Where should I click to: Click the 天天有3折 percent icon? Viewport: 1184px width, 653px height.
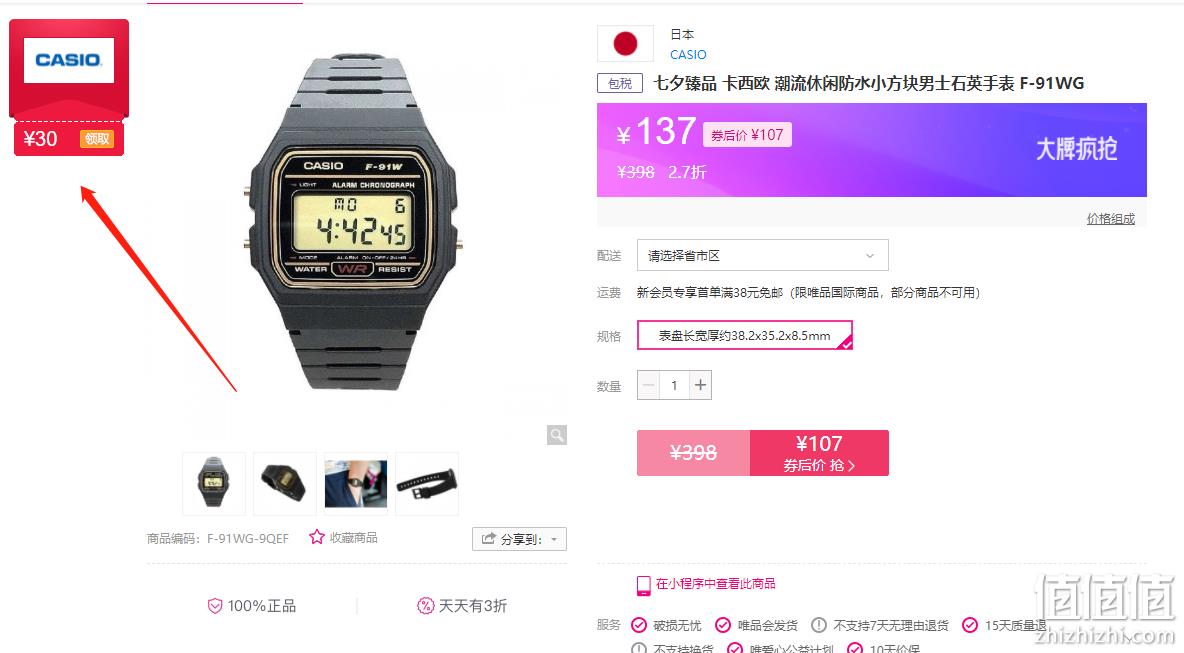(426, 605)
